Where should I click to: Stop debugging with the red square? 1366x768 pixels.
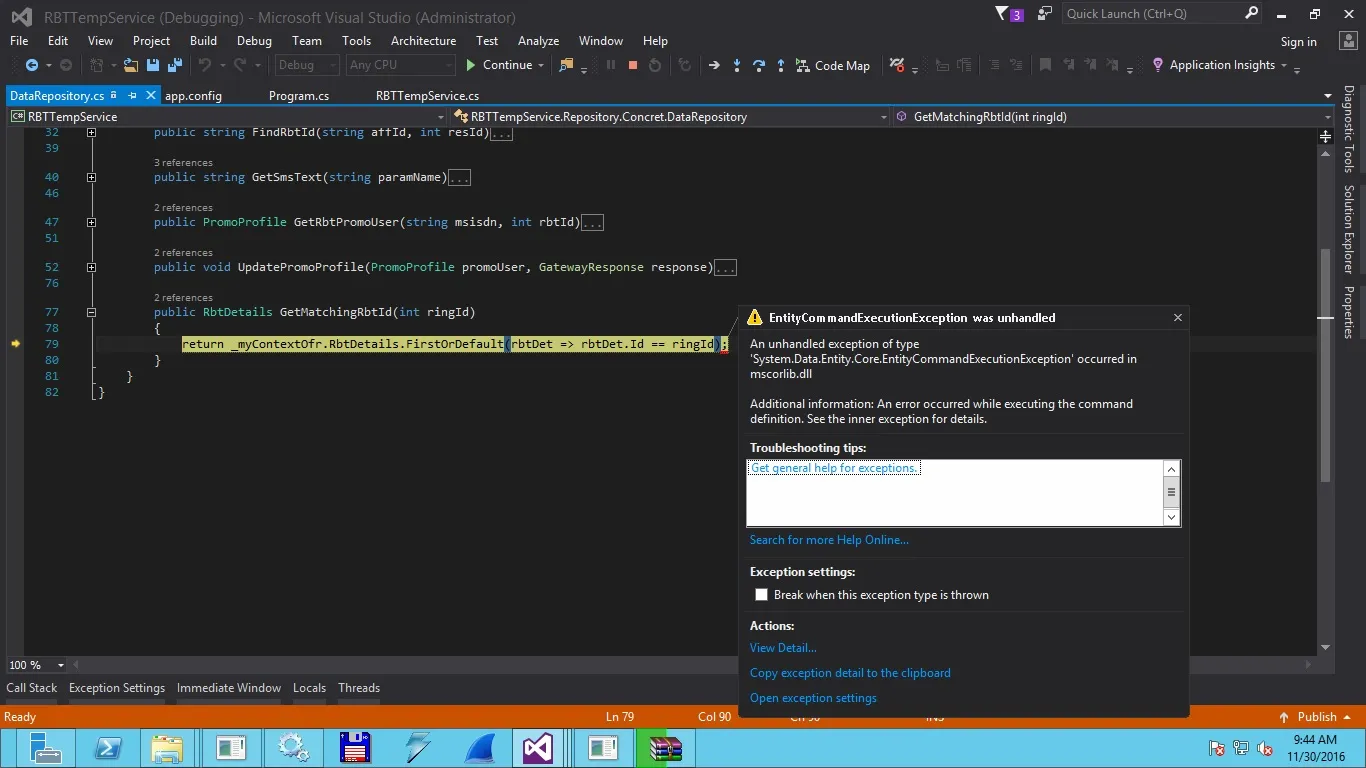(x=632, y=65)
